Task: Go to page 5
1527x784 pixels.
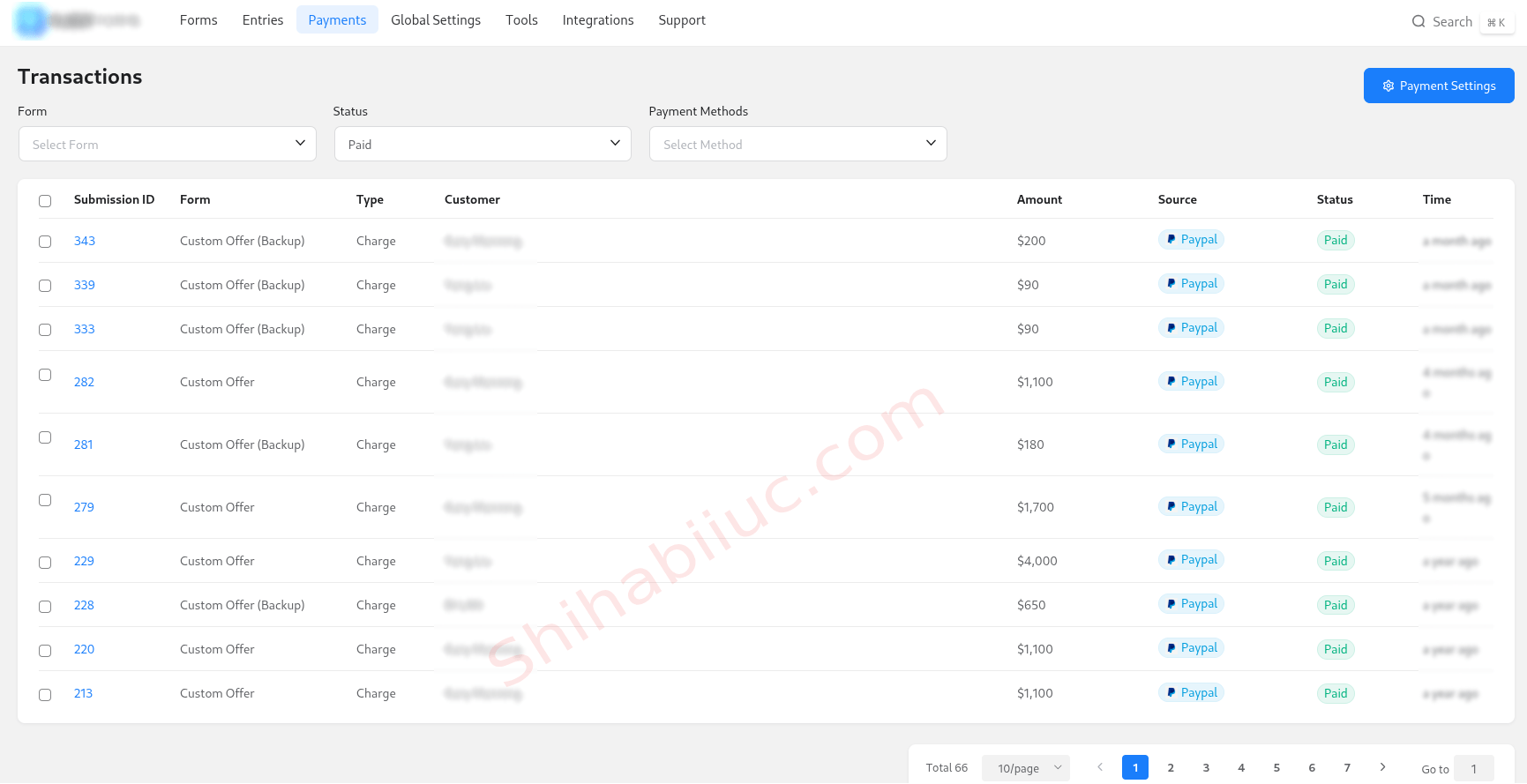Action: click(x=1276, y=767)
